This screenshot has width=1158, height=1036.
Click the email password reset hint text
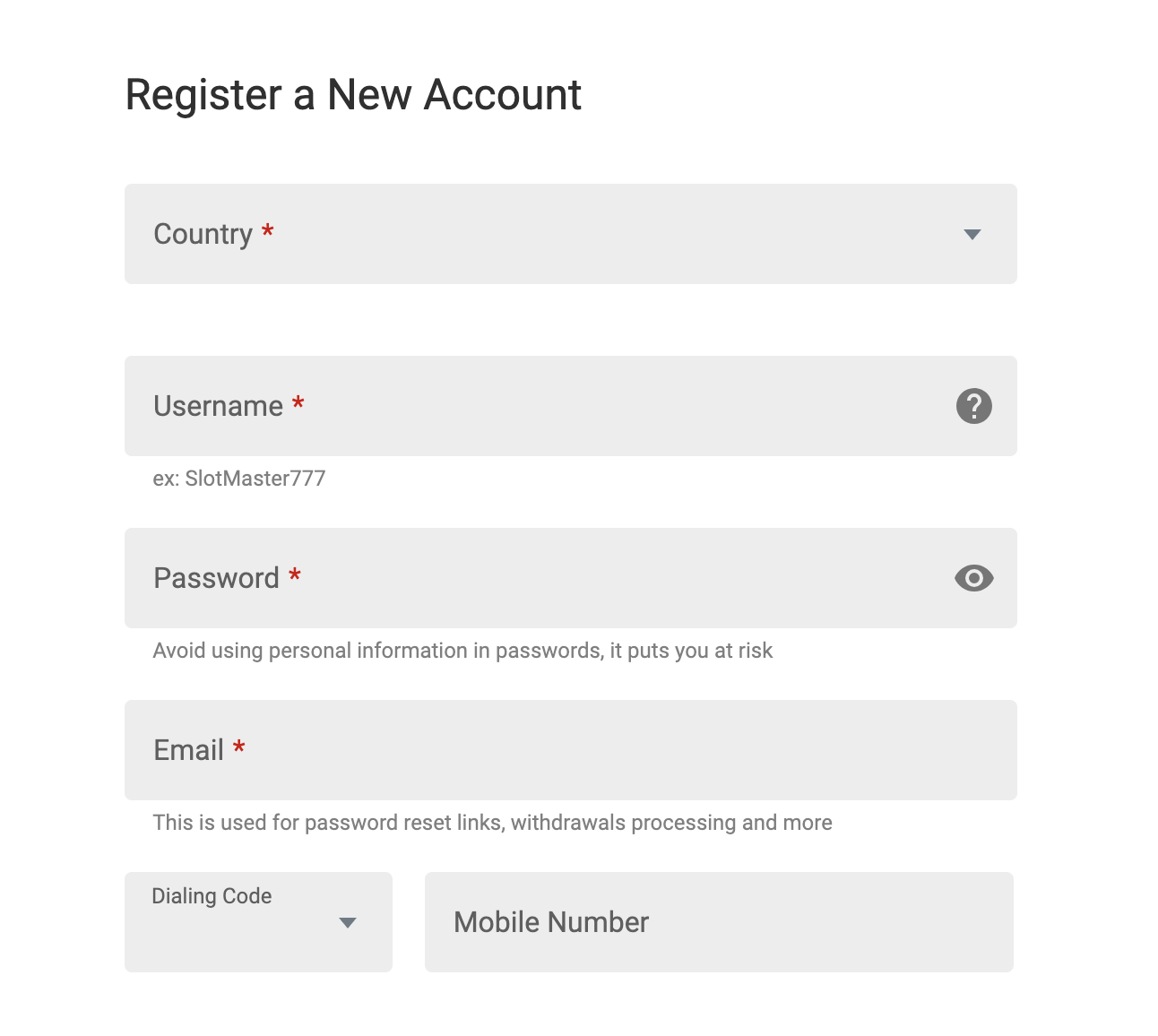[x=492, y=823]
